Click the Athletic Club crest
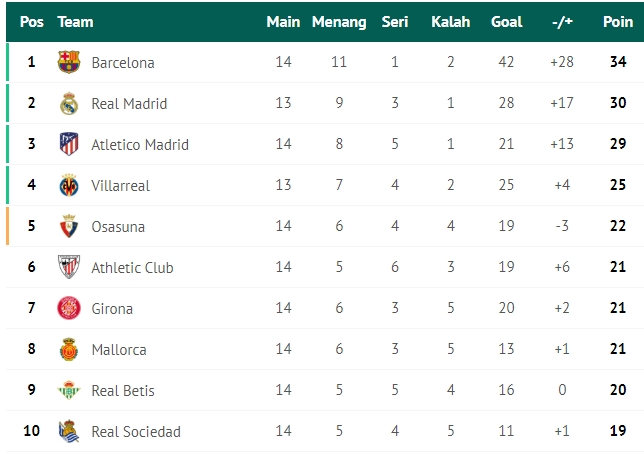The width and height of the screenshot is (644, 454). (x=69, y=267)
